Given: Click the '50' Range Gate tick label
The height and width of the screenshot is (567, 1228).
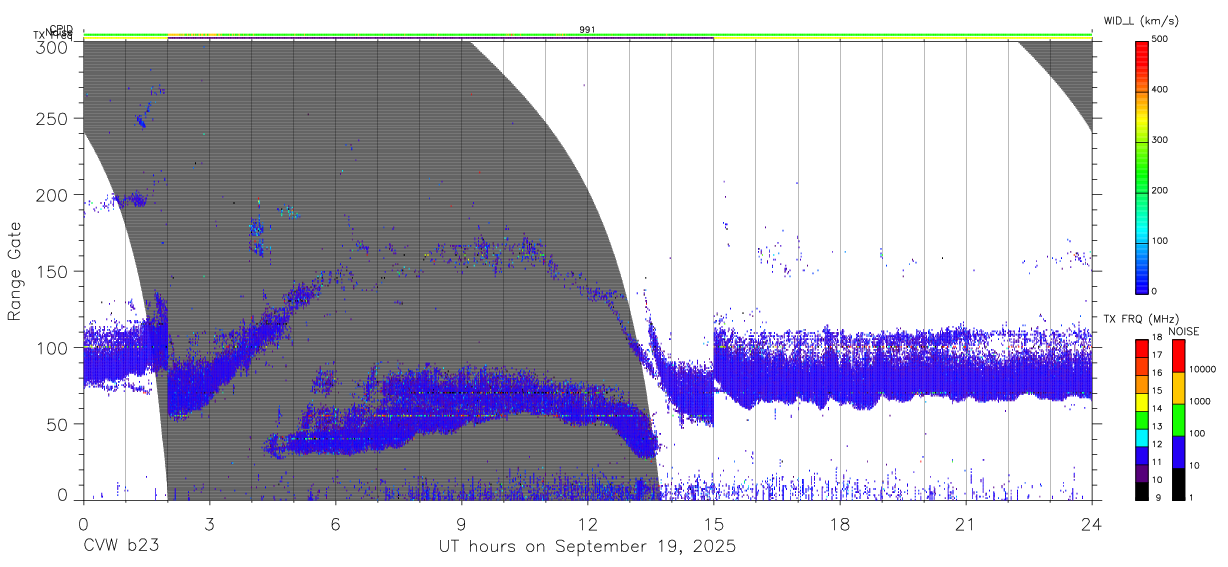Looking at the screenshot, I should 59,424.
